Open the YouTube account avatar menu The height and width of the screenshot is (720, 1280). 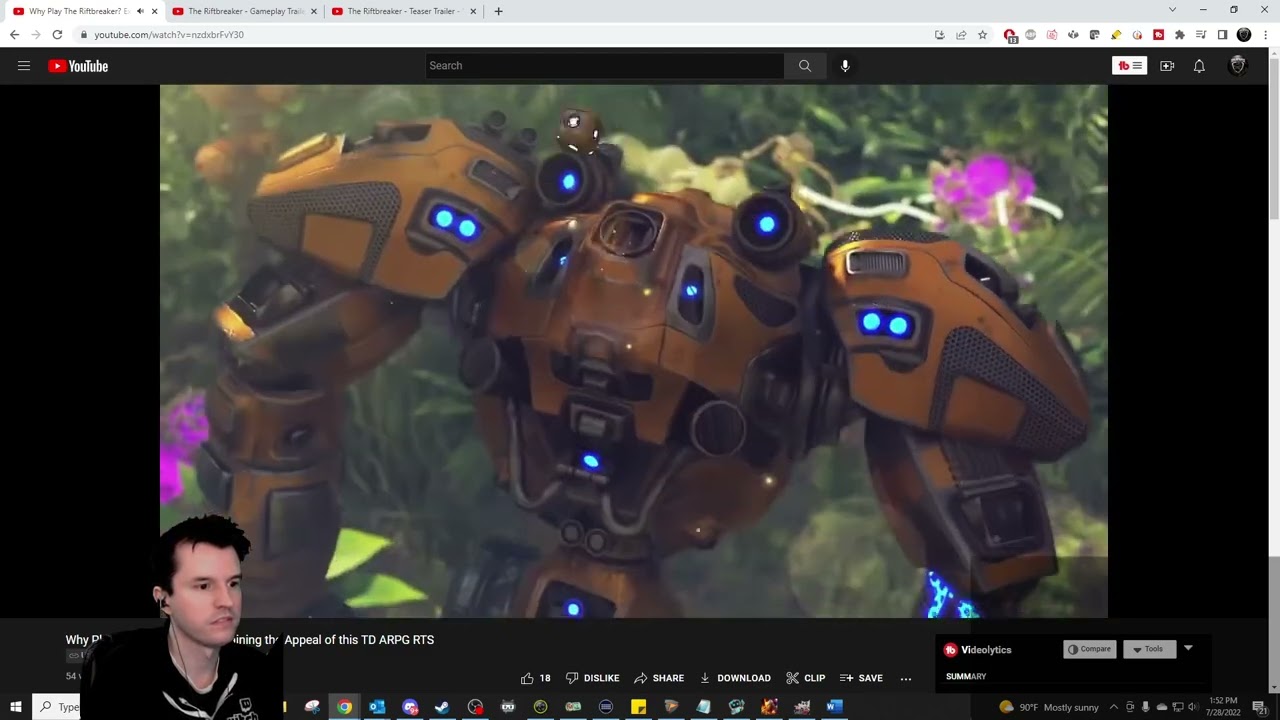[x=1238, y=66]
